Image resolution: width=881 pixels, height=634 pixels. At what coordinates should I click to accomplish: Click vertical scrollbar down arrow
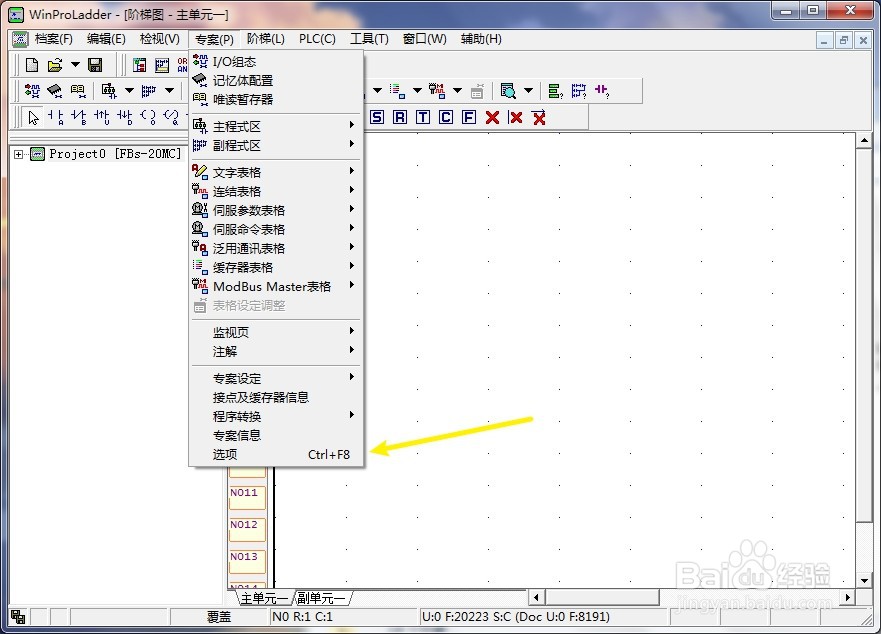pyautogui.click(x=864, y=580)
